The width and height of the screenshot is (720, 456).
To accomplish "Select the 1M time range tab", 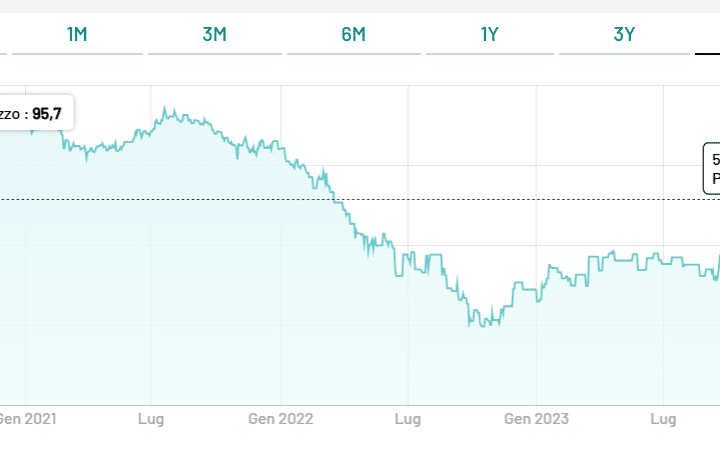I will (x=77, y=35).
